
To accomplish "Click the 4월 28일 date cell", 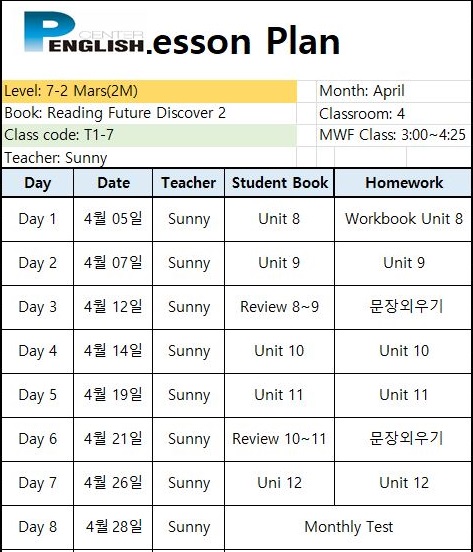I will 113,527.
